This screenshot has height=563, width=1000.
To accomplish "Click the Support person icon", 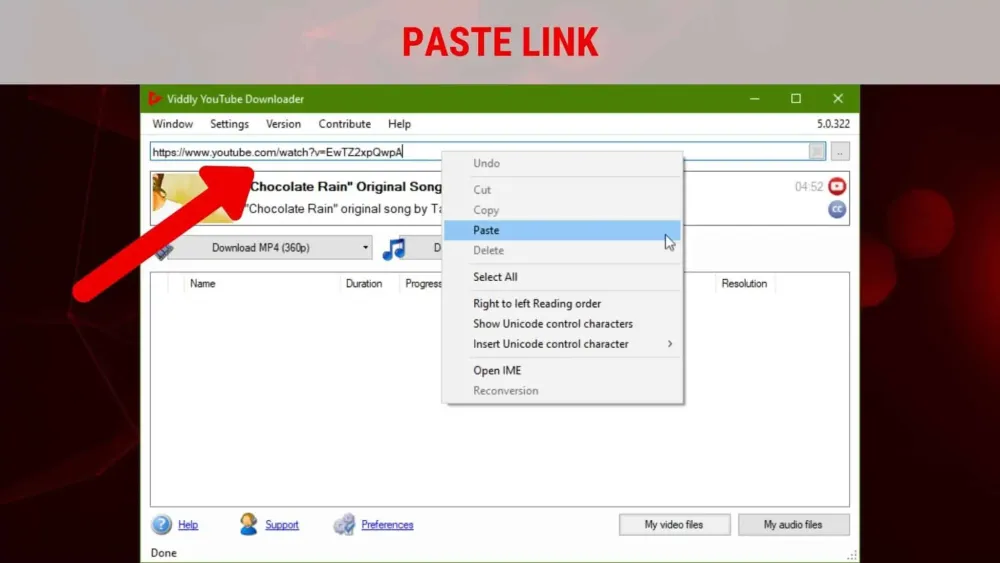I will (249, 524).
